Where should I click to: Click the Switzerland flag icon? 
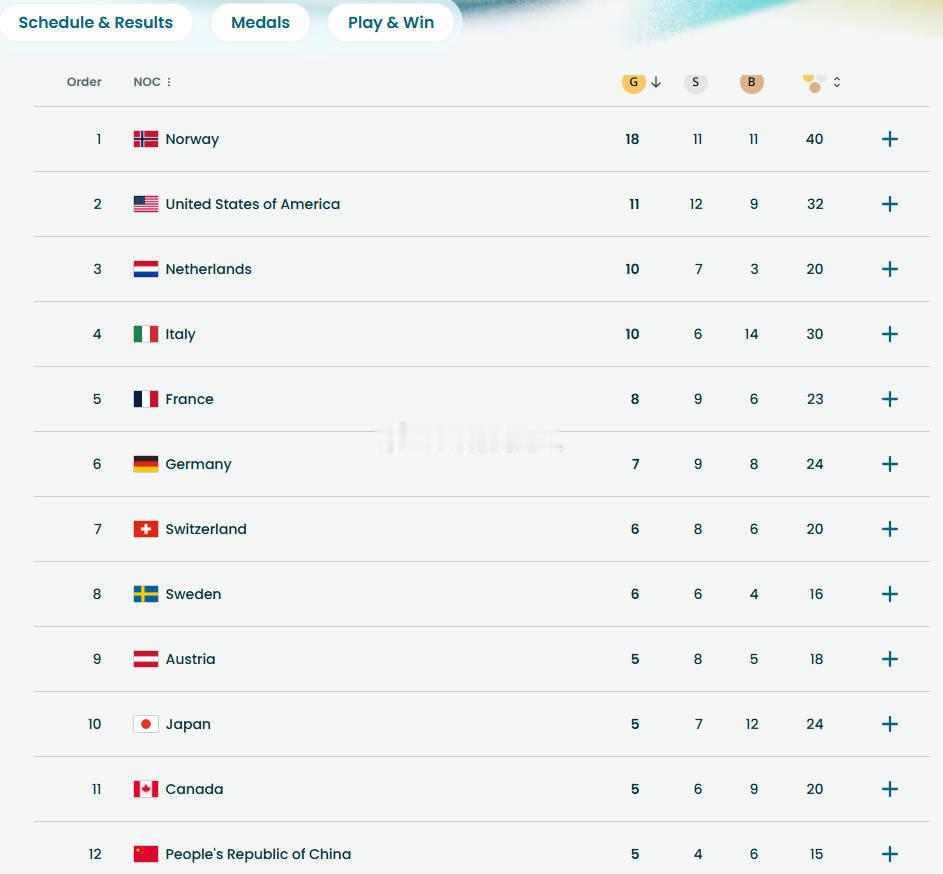[x=146, y=529]
